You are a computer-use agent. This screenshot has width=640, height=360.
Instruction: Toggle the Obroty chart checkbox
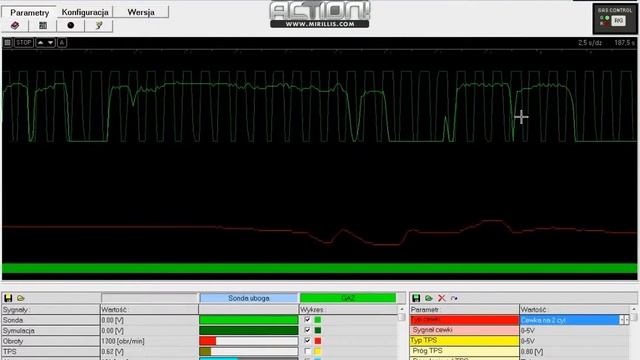point(307,341)
